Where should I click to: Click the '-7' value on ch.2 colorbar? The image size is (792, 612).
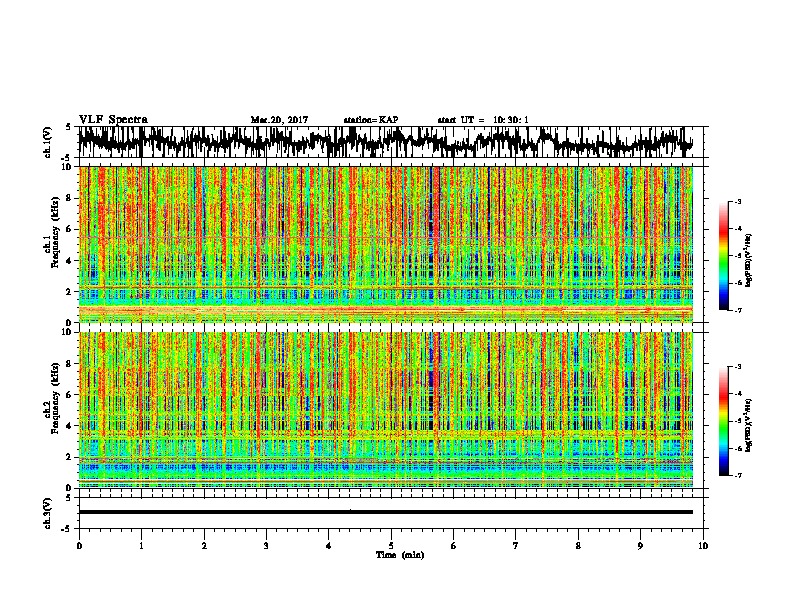tap(738, 475)
